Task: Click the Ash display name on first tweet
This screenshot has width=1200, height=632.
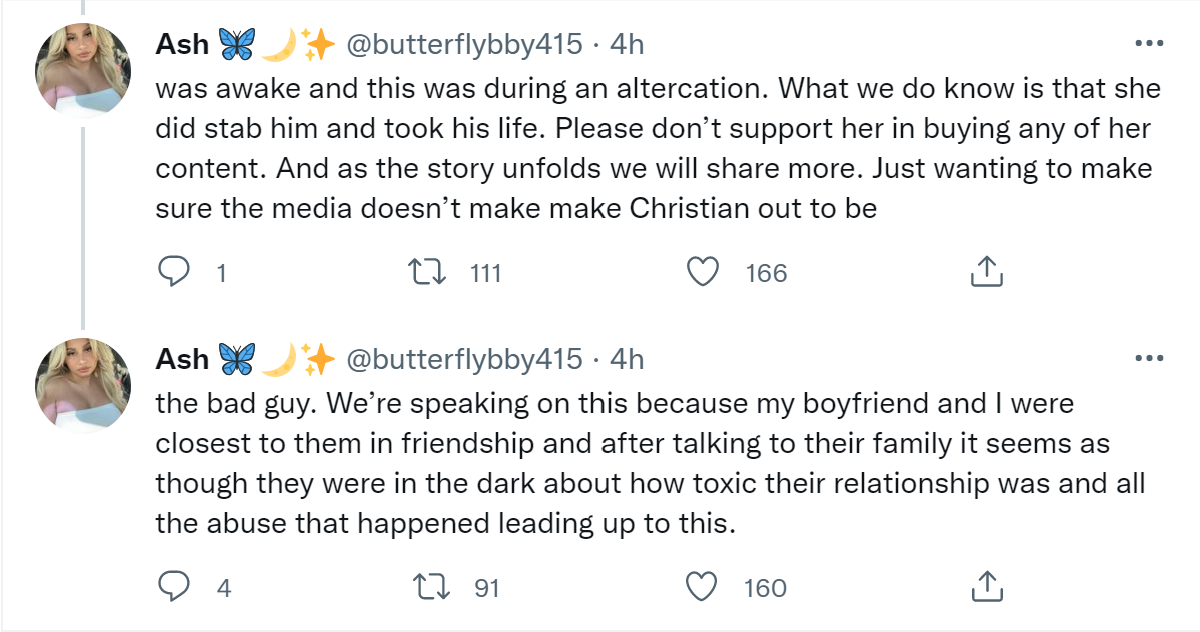Action: [x=182, y=44]
